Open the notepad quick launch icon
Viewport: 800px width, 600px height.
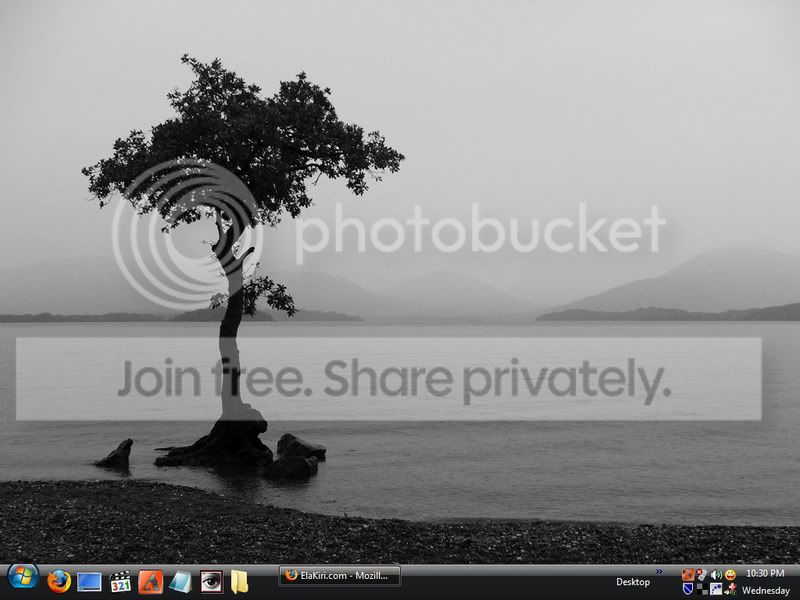[180, 582]
